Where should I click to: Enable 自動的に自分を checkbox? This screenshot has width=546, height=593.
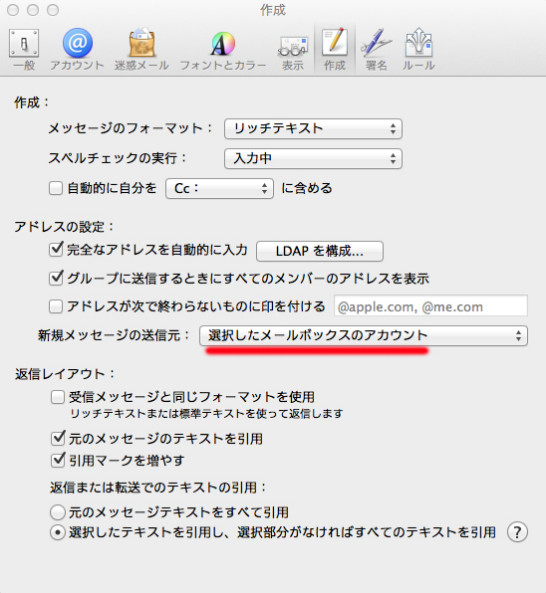point(56,188)
